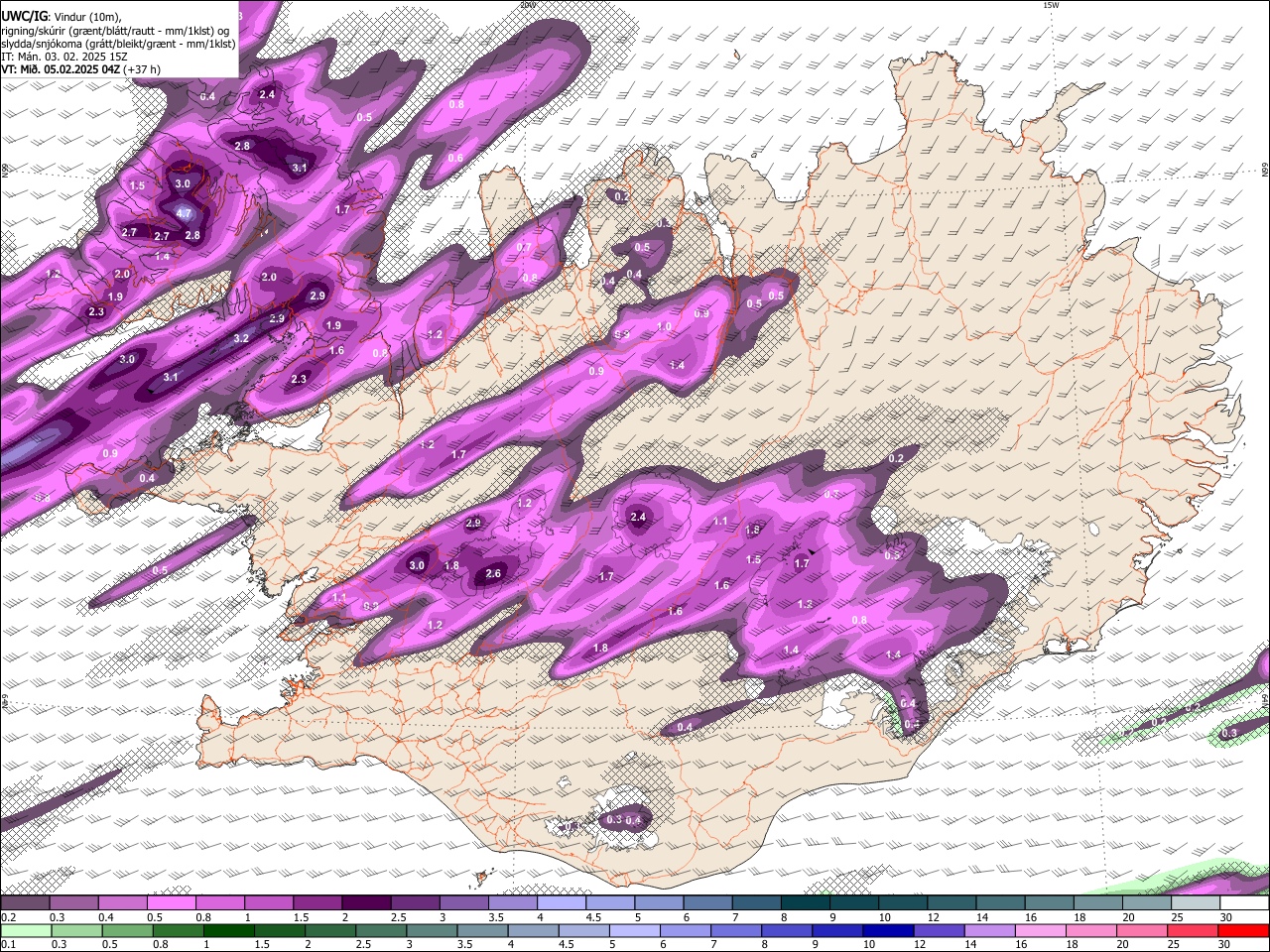Click the 3.2 precipitation value on the map

[241, 338]
